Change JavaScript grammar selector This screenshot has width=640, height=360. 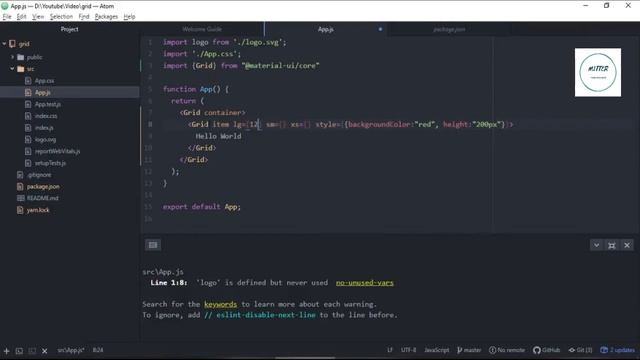(436, 350)
